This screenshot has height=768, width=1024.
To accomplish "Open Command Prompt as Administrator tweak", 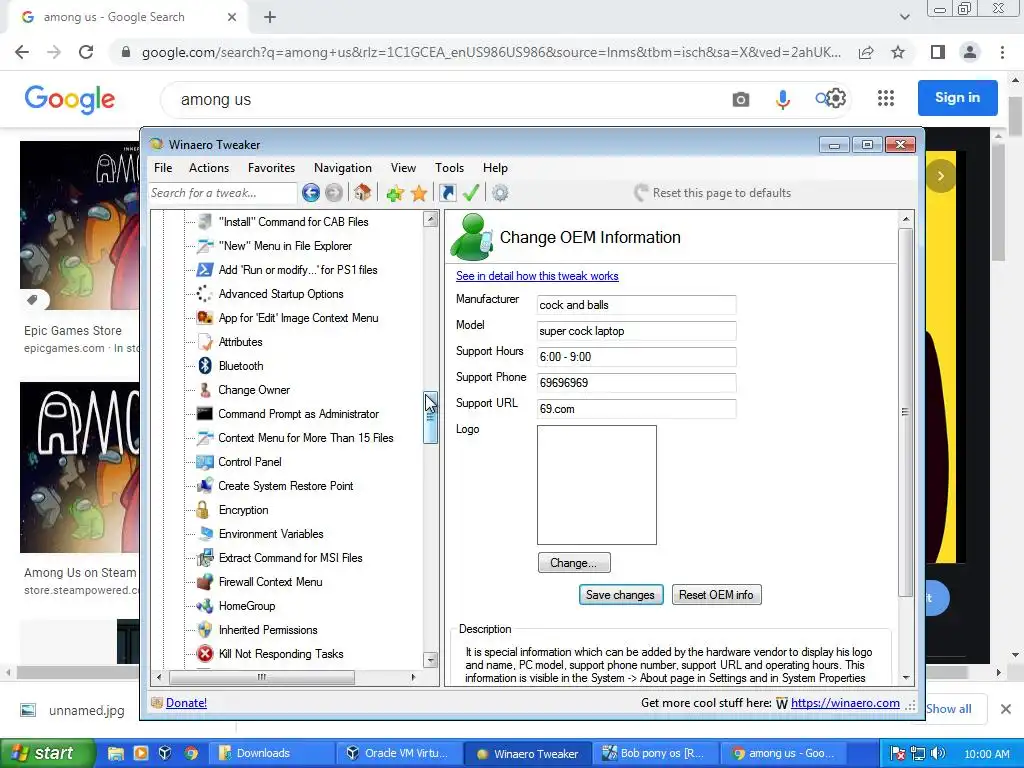I will 298,414.
